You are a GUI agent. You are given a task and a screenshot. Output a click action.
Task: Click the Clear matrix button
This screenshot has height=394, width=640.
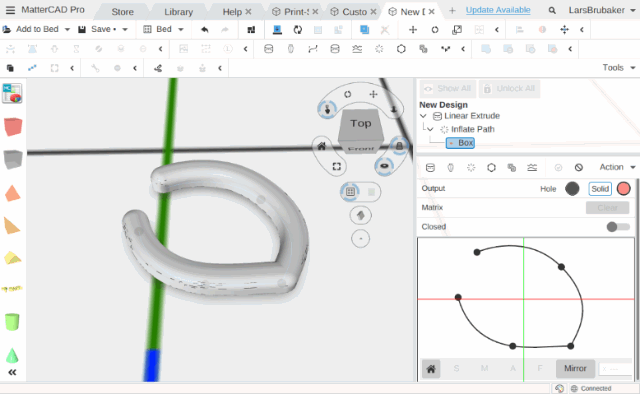(x=607, y=208)
